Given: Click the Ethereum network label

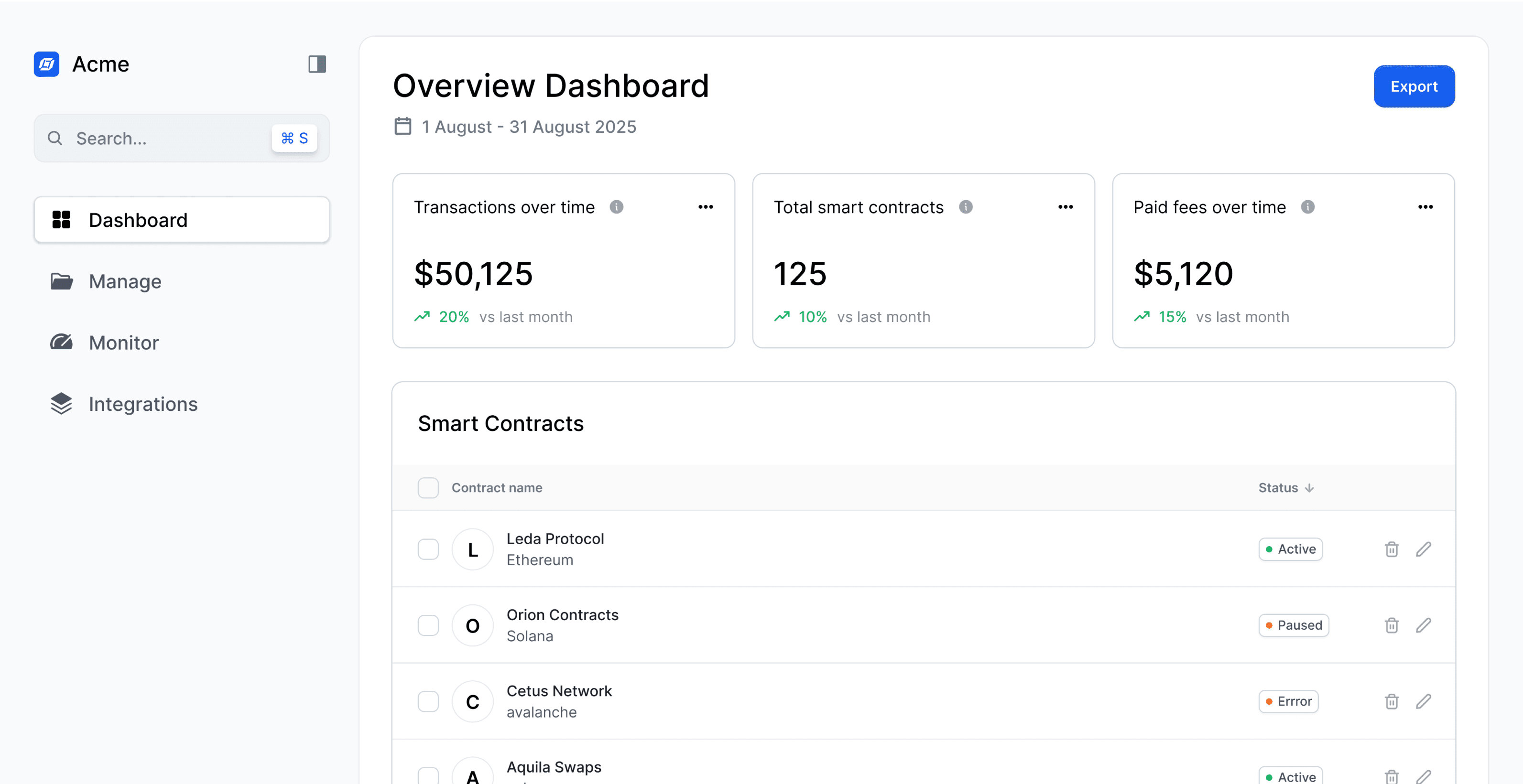Looking at the screenshot, I should [x=539, y=559].
